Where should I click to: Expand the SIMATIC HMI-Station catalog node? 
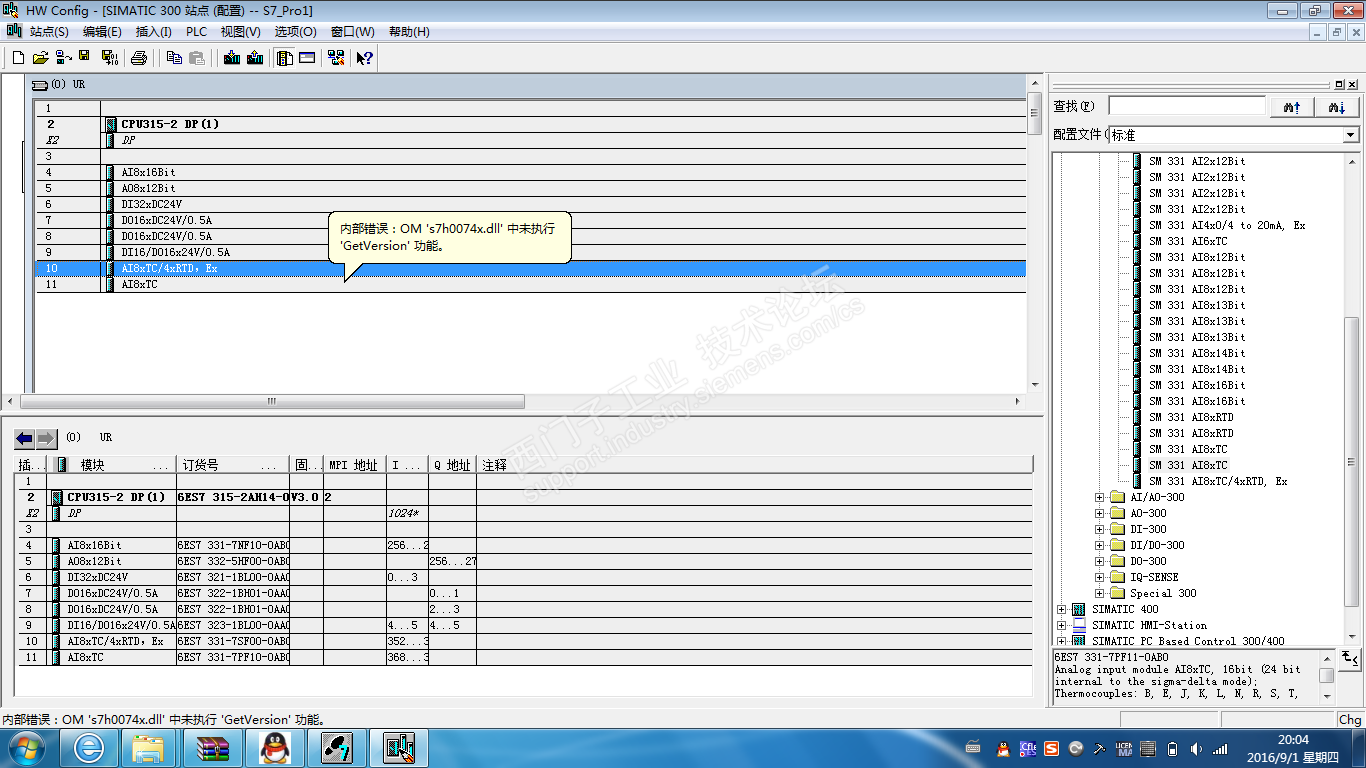click(1062, 625)
